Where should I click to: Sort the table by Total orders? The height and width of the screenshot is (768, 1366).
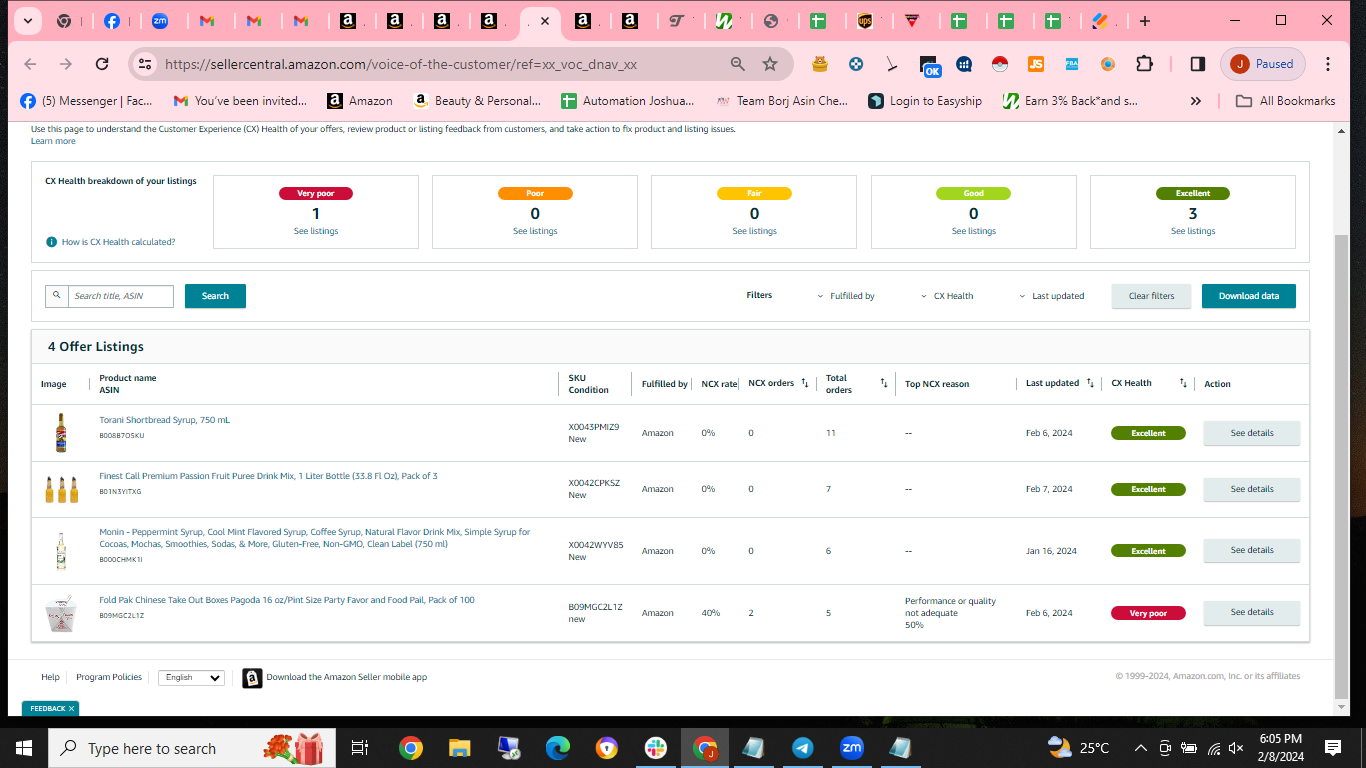(884, 383)
